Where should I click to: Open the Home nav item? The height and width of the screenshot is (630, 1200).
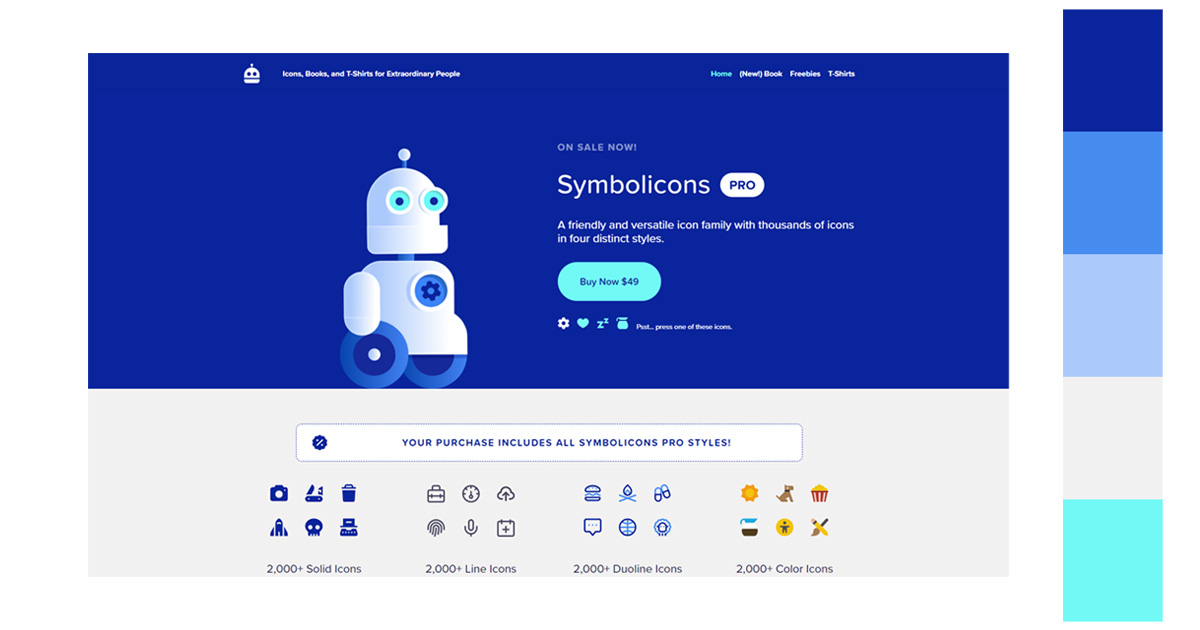point(721,74)
